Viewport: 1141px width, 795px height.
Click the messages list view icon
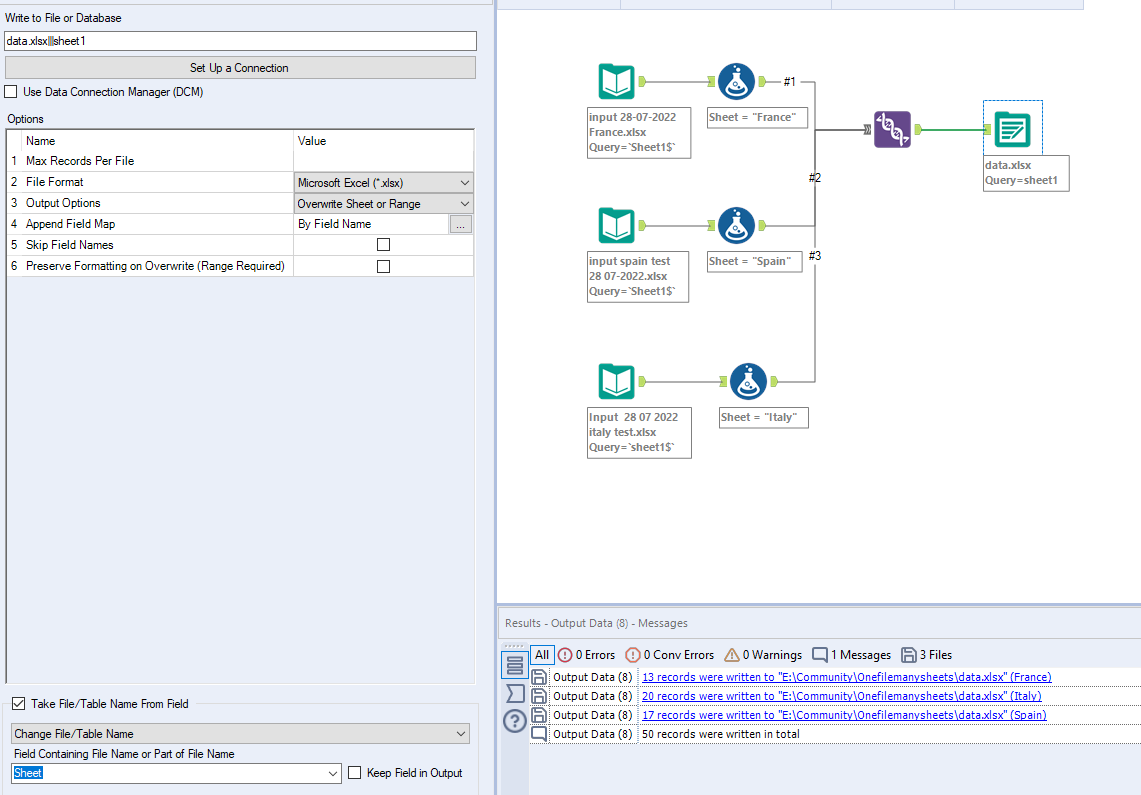pos(514,666)
